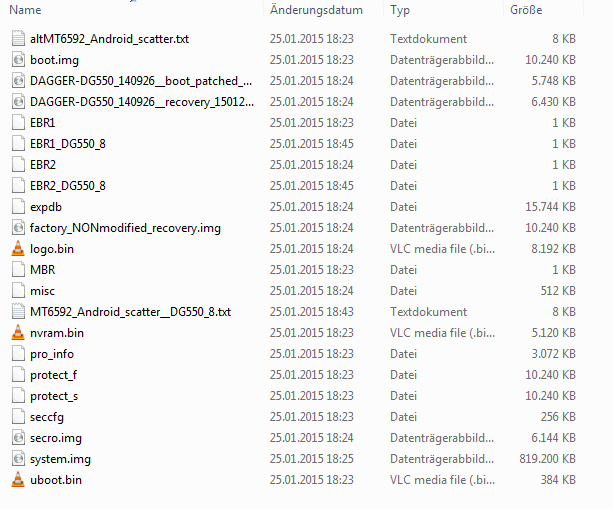Select file name MBR
This screenshot has height=509, width=613.
[43, 270]
